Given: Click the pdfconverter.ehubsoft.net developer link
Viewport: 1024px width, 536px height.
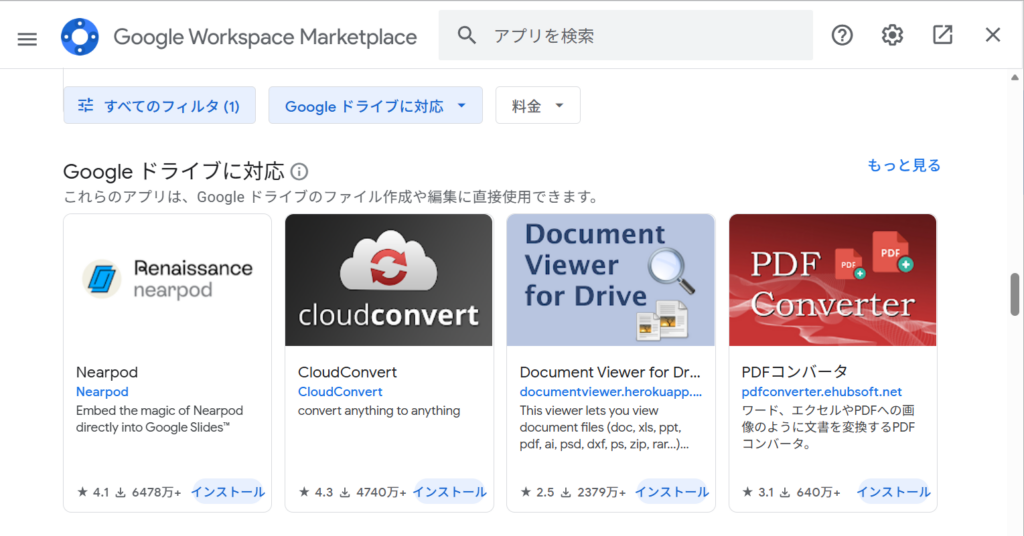Looking at the screenshot, I should (x=821, y=392).
